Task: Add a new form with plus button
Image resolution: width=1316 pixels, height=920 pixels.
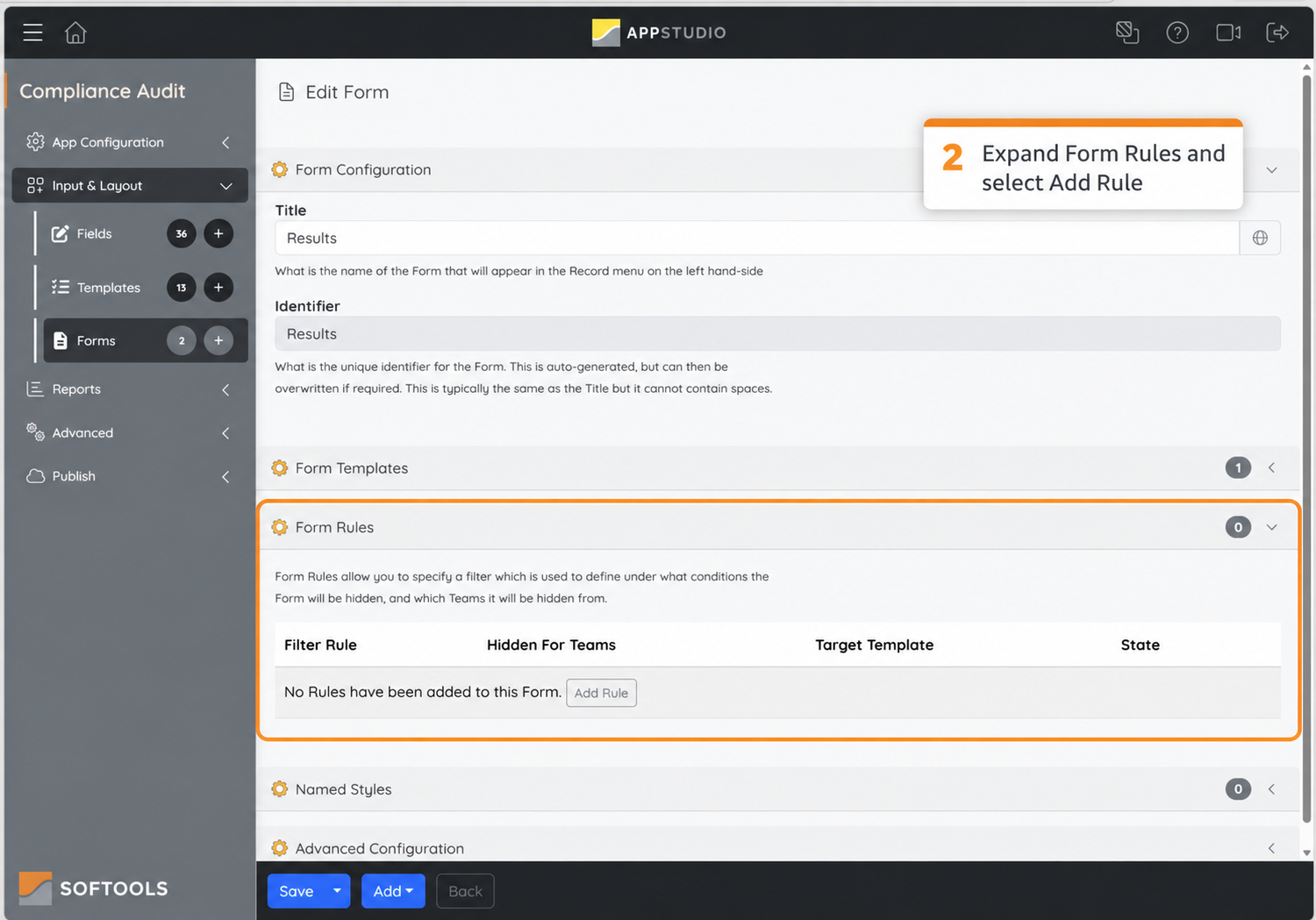Action: tap(218, 340)
